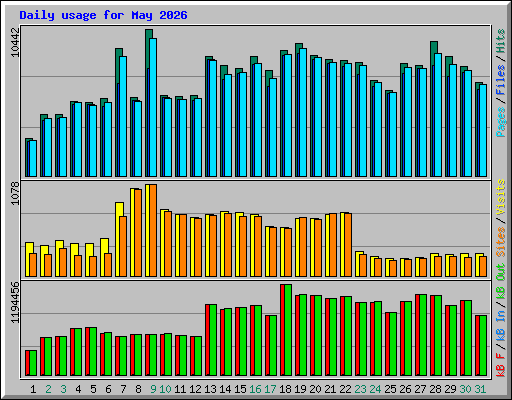
Task: Click the day 22 orange sites bar
Action: (x=348, y=245)
